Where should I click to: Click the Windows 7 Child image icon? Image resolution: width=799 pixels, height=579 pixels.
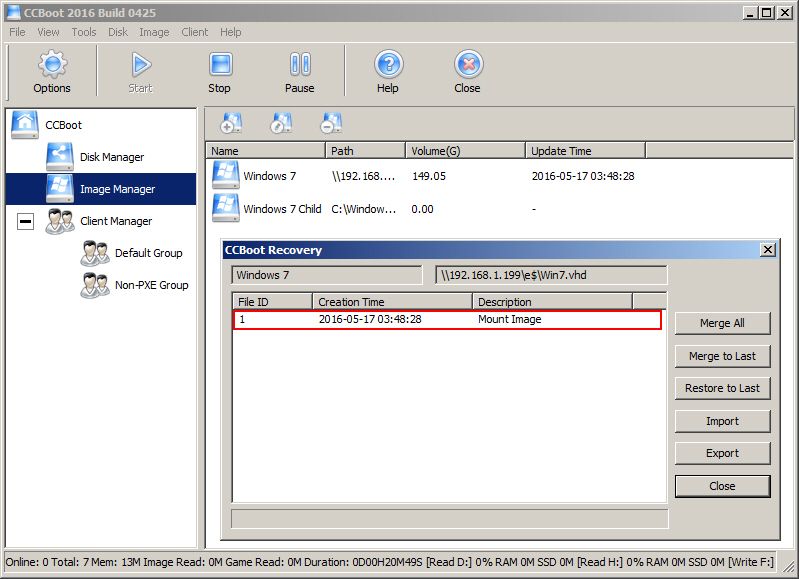point(226,208)
